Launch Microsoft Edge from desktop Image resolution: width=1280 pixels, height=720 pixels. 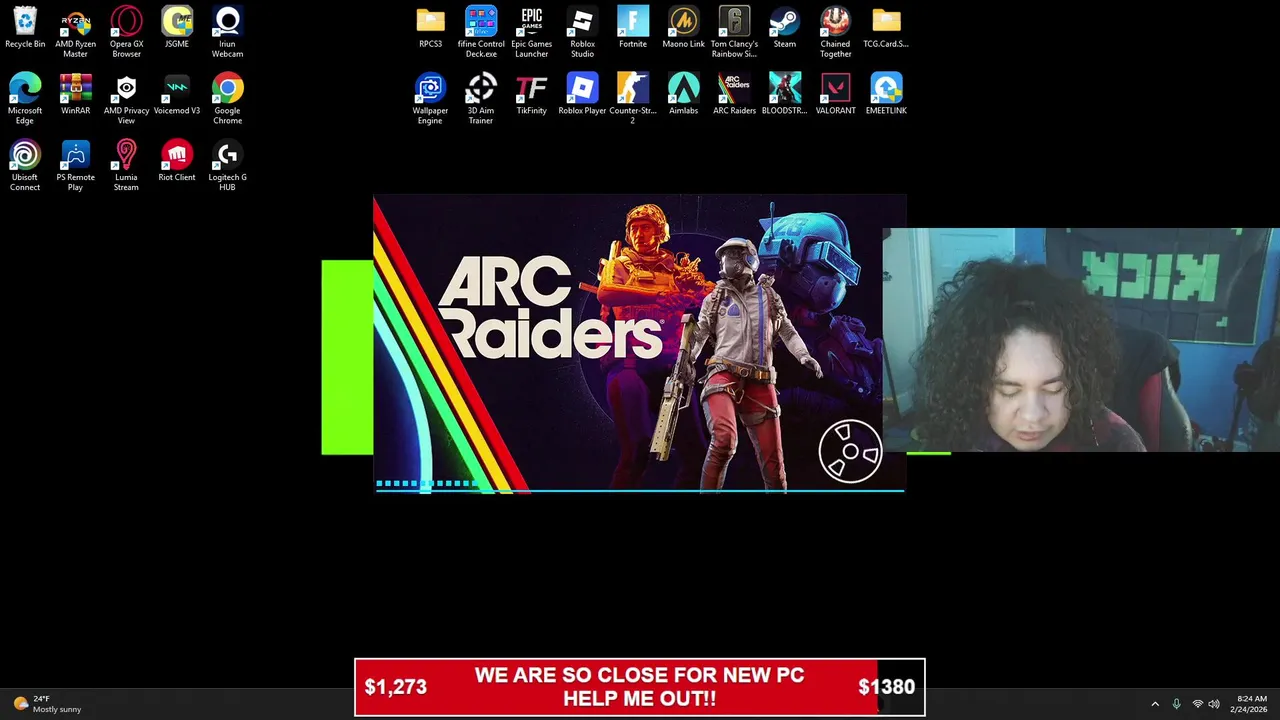click(25, 99)
